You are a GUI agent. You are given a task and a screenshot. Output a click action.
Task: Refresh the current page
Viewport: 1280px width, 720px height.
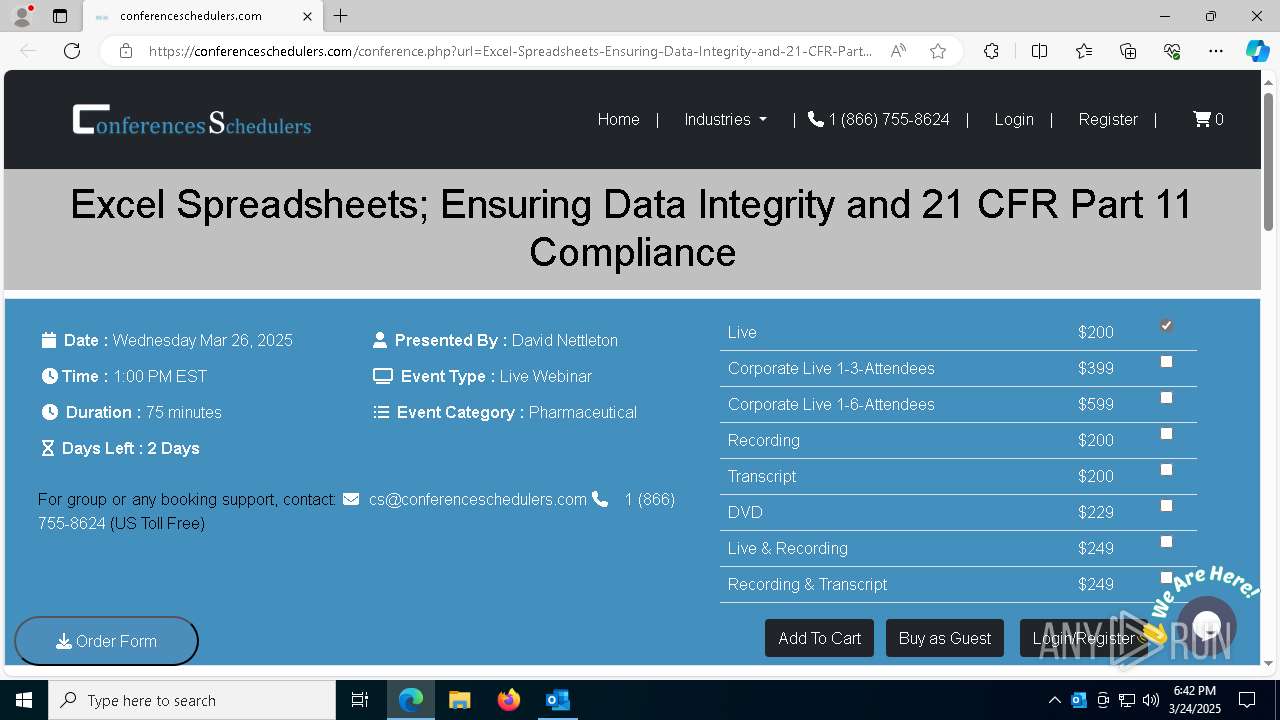click(72, 51)
